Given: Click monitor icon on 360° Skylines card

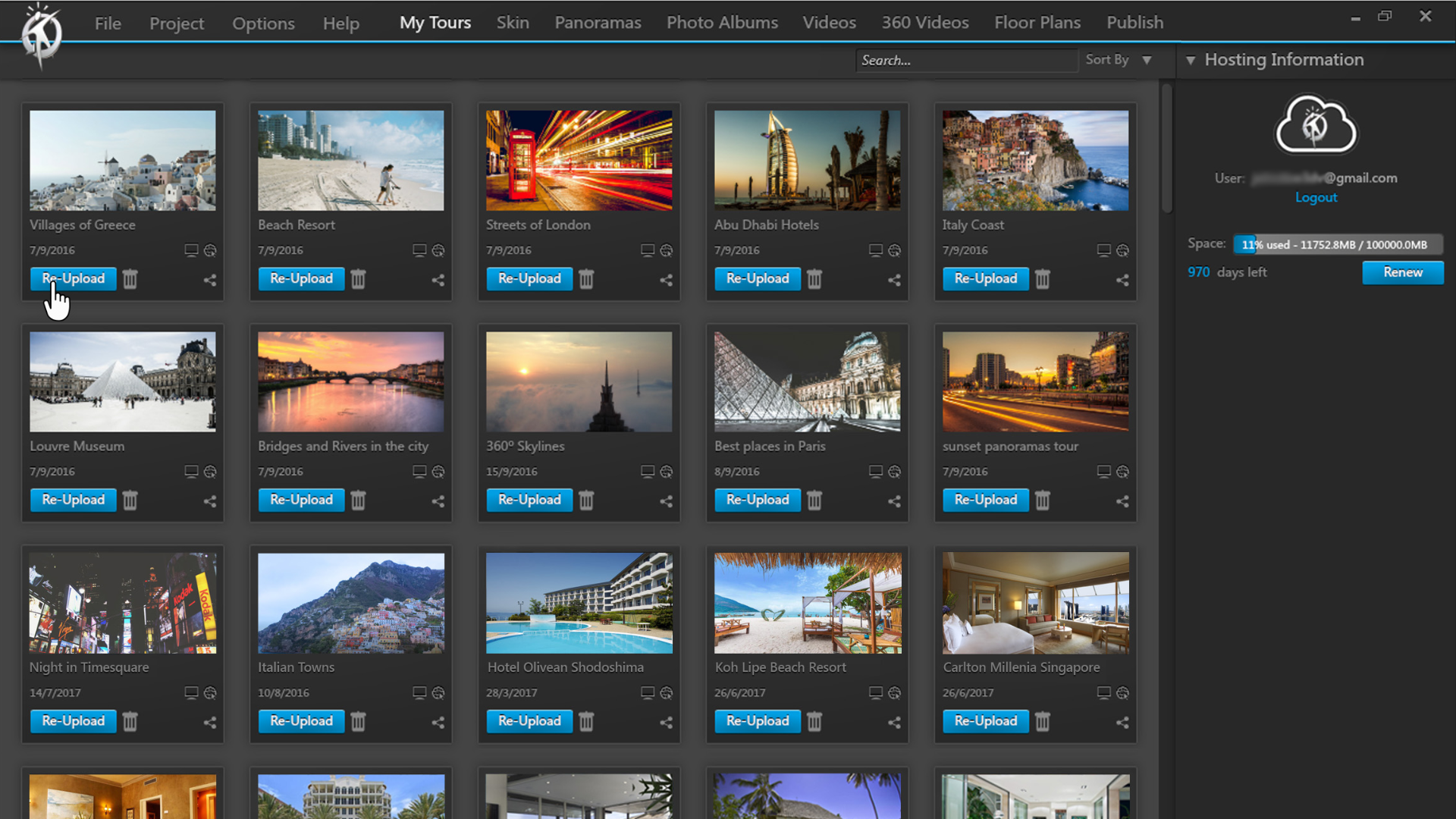Looking at the screenshot, I should coord(648,472).
